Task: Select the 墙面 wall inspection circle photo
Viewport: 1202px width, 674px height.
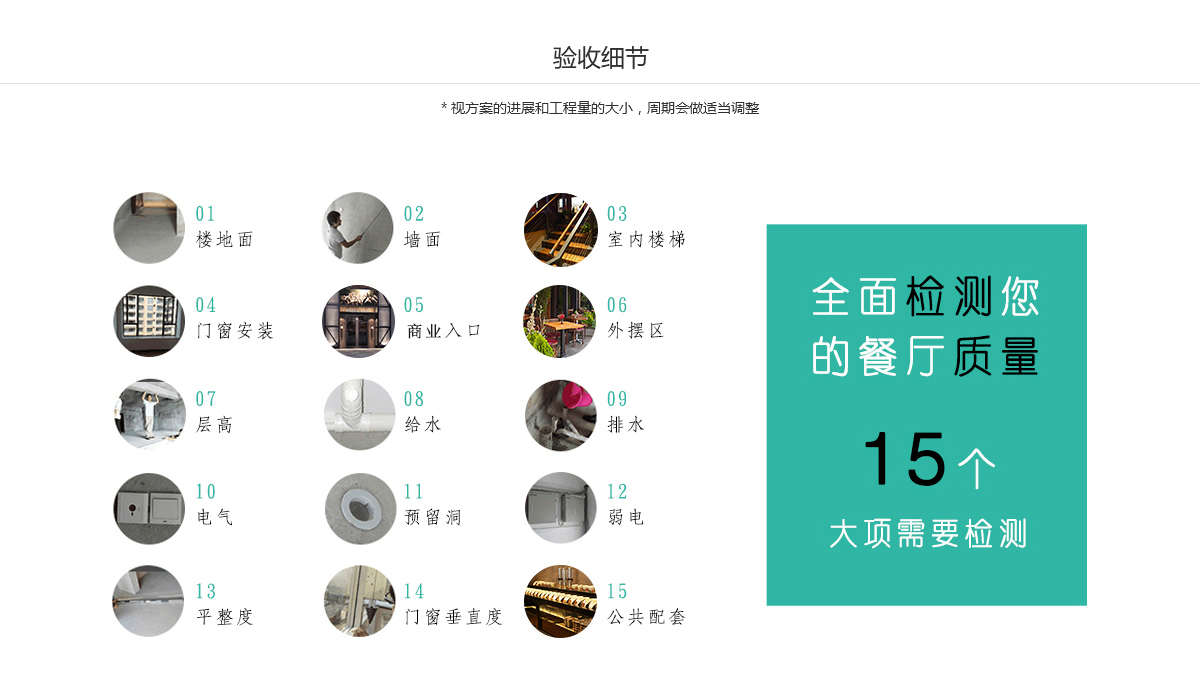Action: (x=358, y=228)
